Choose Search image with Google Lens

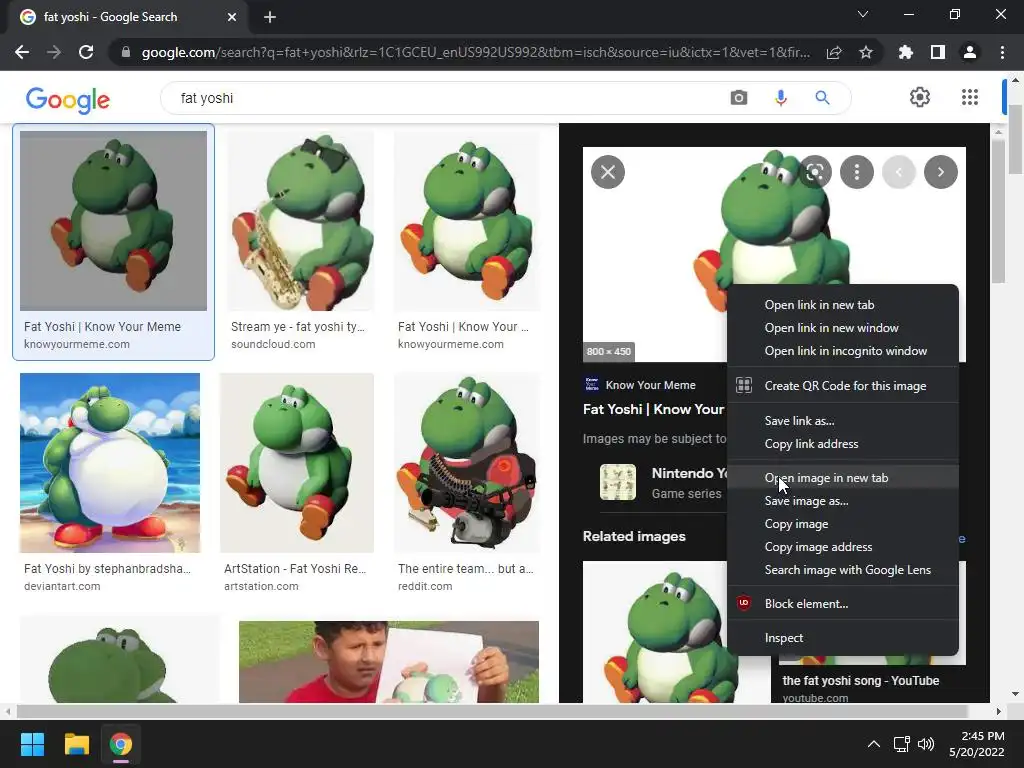coord(842,569)
